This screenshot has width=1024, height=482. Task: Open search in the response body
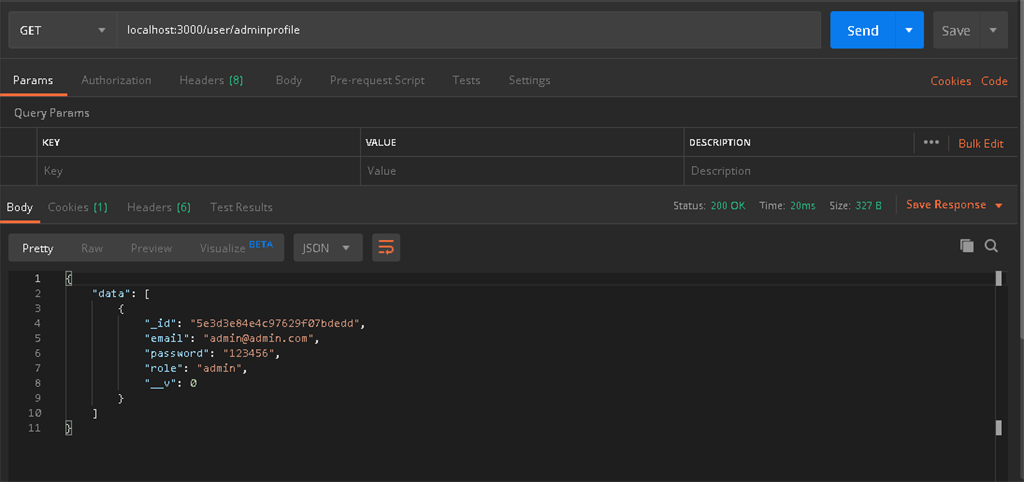(991, 246)
